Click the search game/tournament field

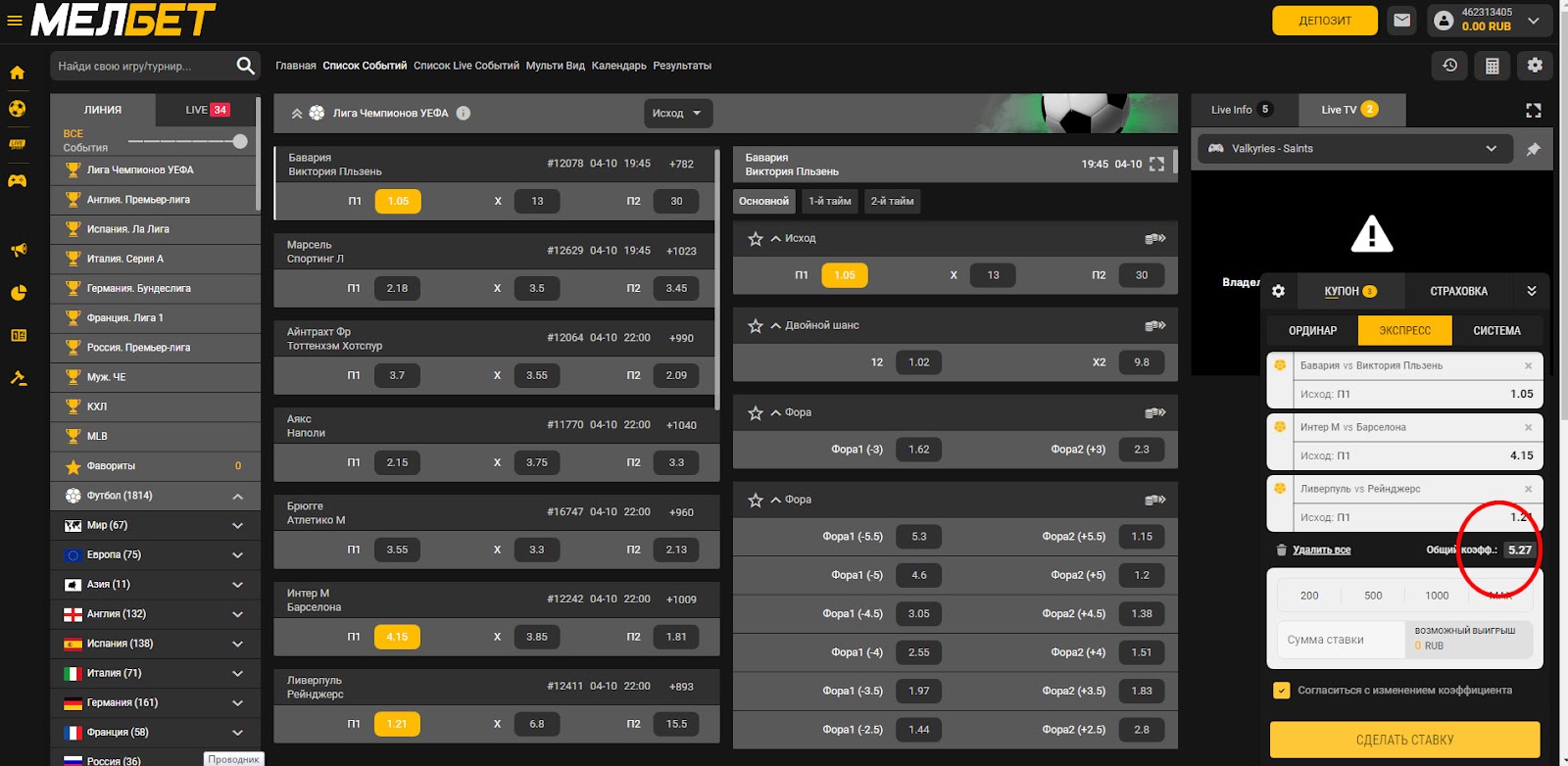click(x=142, y=66)
